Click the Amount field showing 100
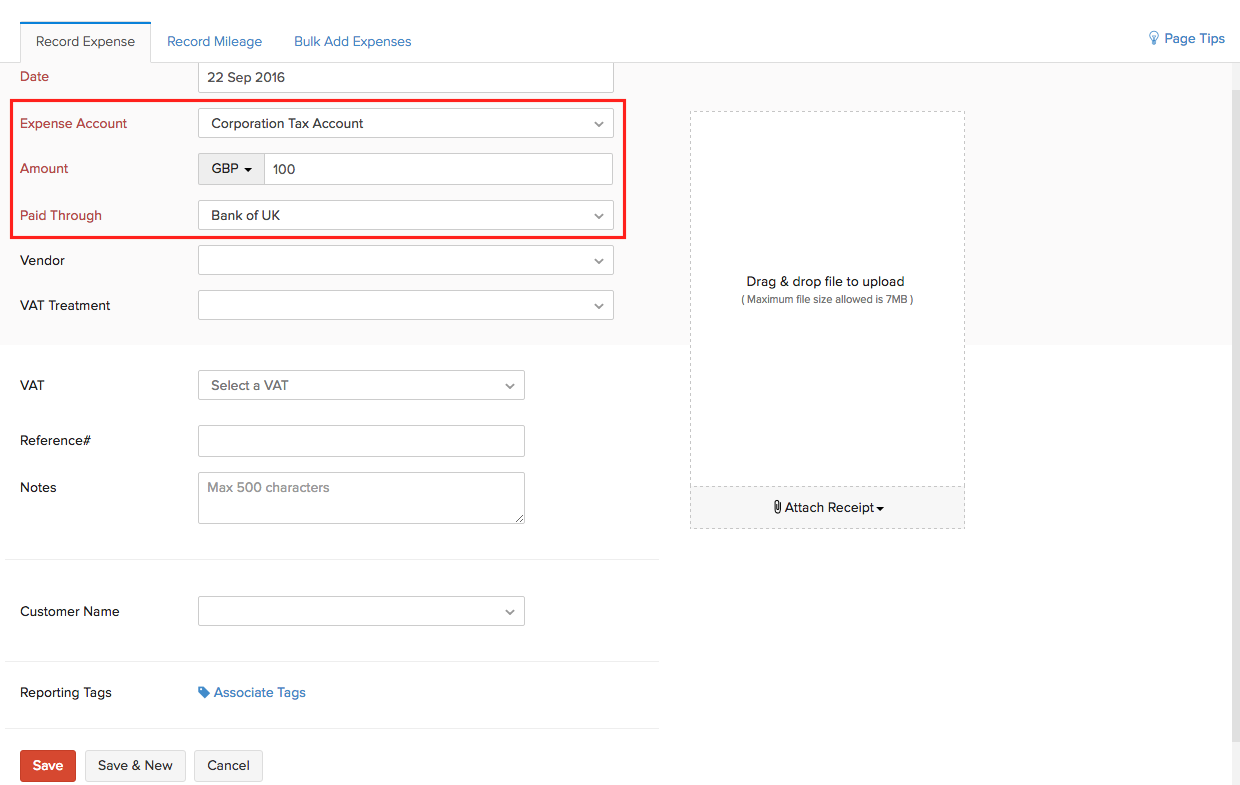Screen dimensions: 1240x785 click(438, 169)
